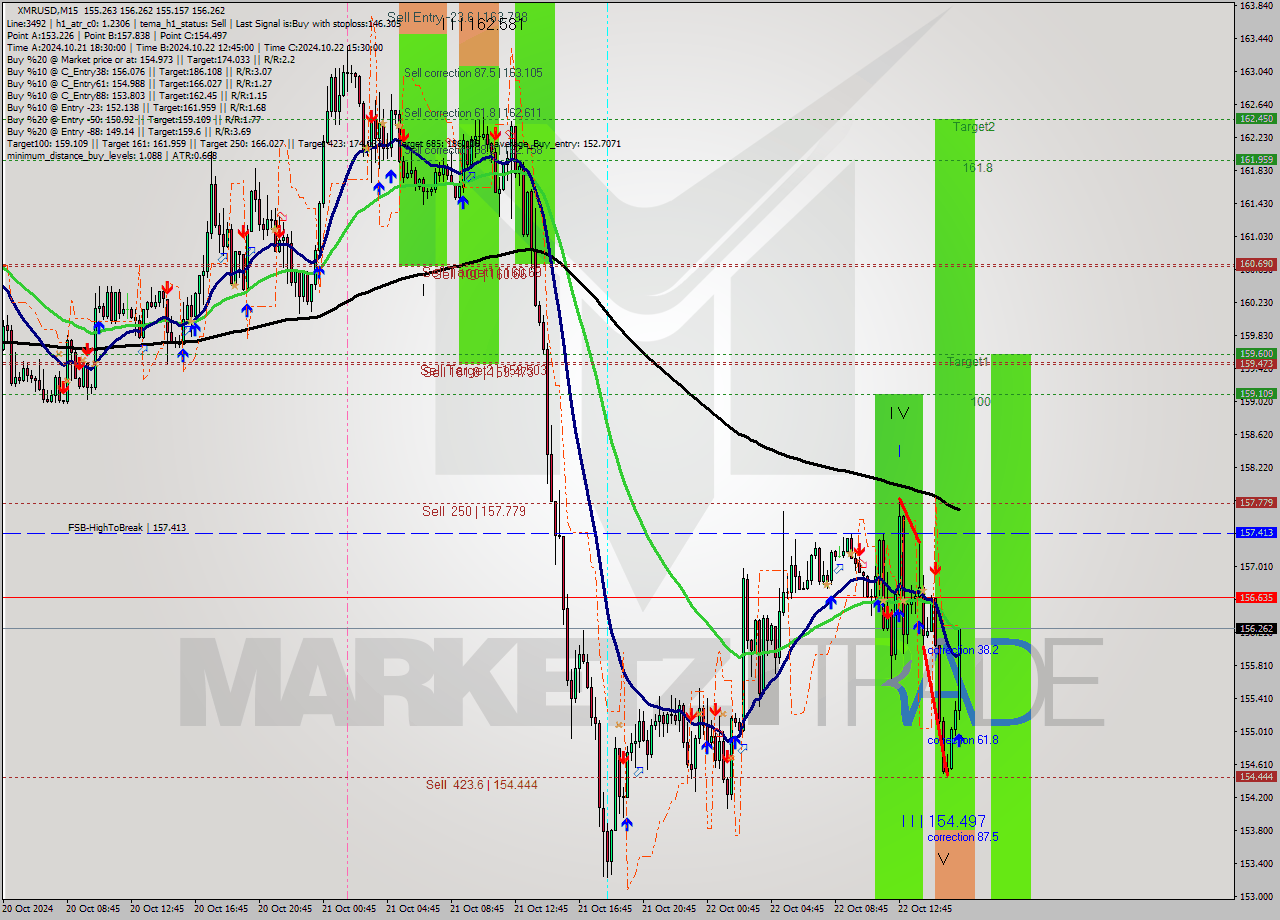The height and width of the screenshot is (920, 1280).
Task: Click the 'correction 38.2' label
Action: point(963,650)
